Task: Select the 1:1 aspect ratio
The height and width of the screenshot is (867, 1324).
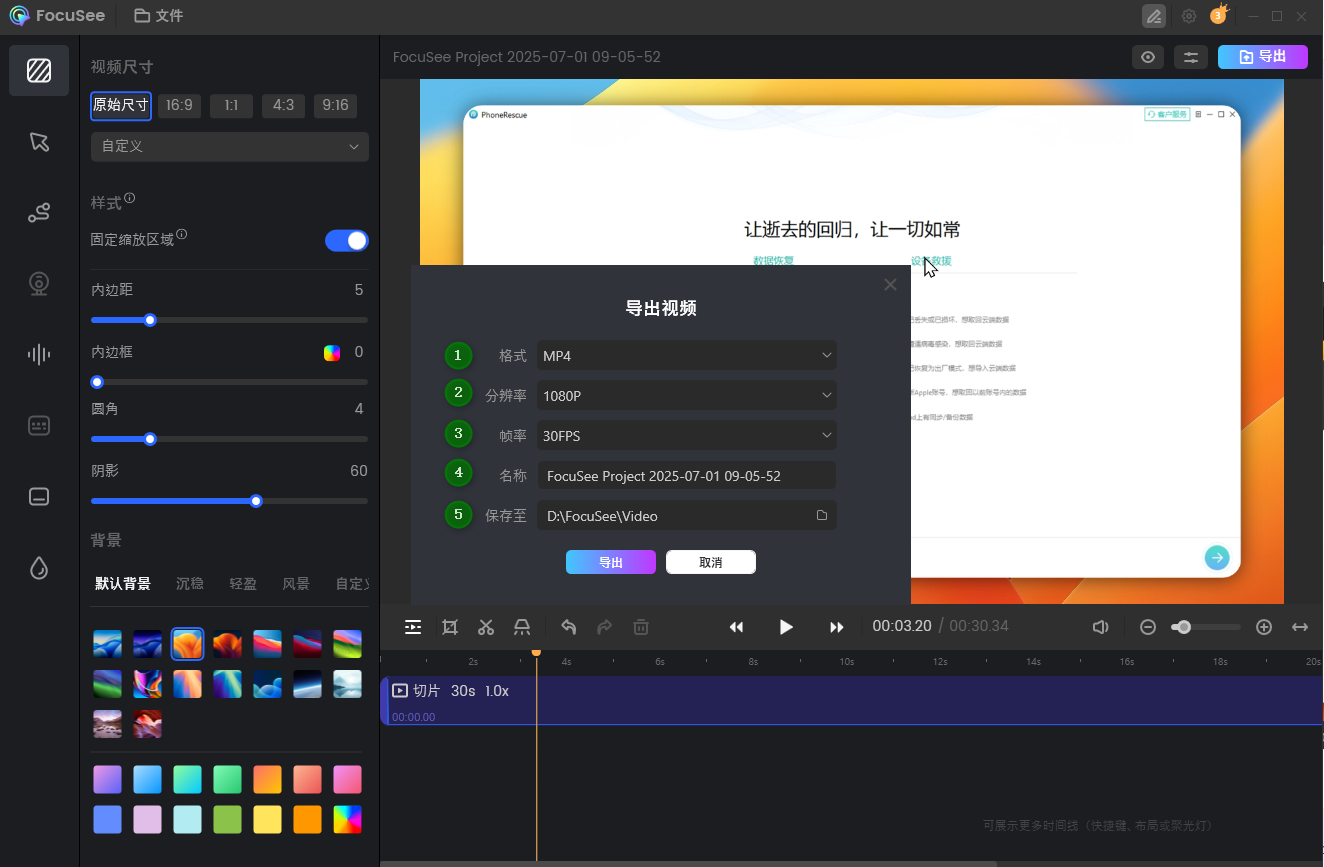Action: (x=231, y=105)
